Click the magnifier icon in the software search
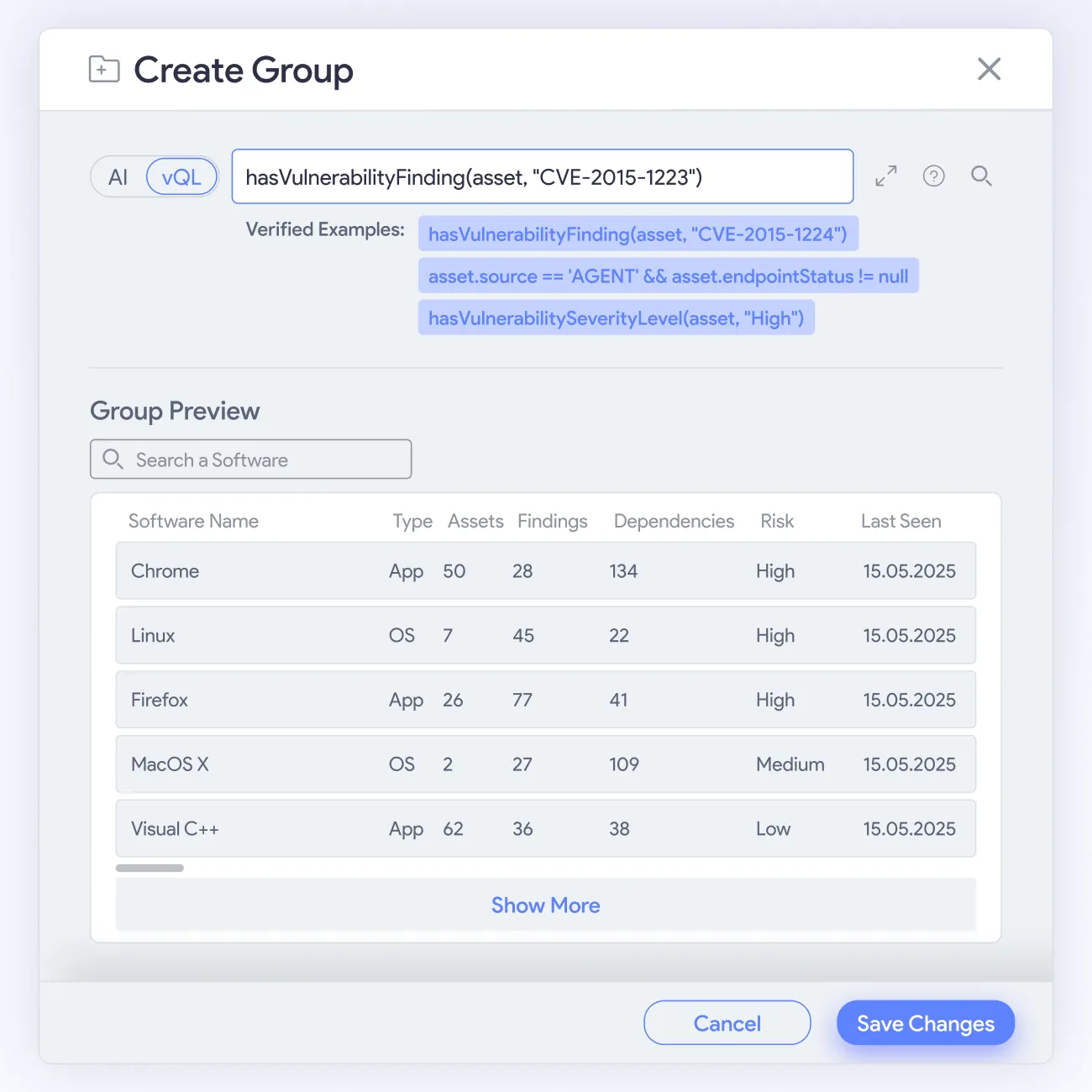1092x1092 pixels. pyautogui.click(x=113, y=459)
